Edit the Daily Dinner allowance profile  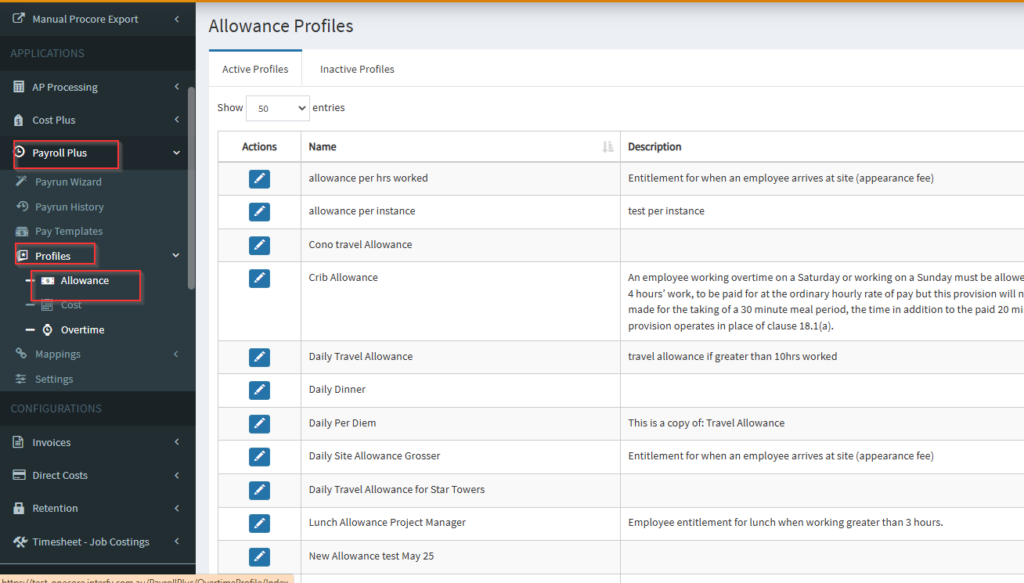click(259, 390)
